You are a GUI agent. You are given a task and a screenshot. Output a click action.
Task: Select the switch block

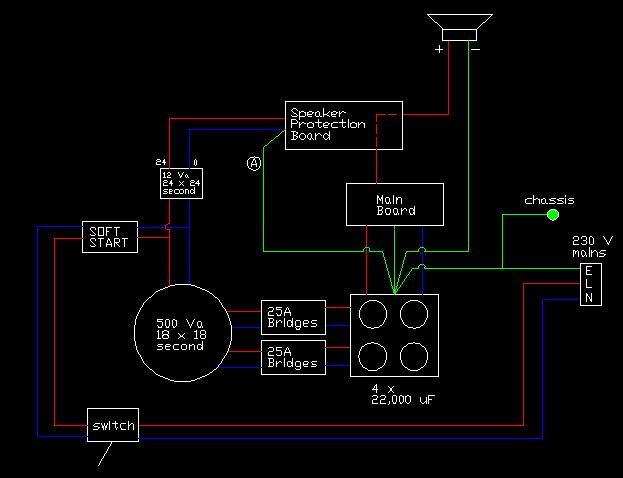pyautogui.click(x=113, y=425)
